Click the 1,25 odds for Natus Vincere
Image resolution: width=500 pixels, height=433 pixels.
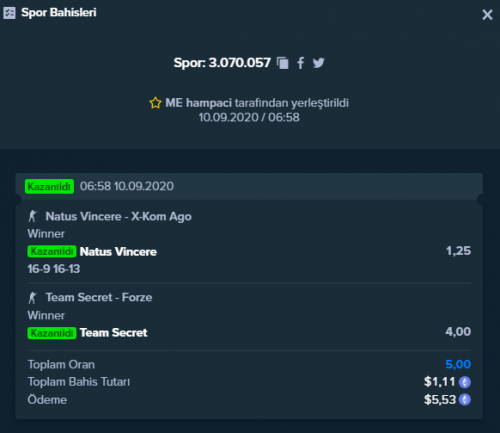click(458, 251)
